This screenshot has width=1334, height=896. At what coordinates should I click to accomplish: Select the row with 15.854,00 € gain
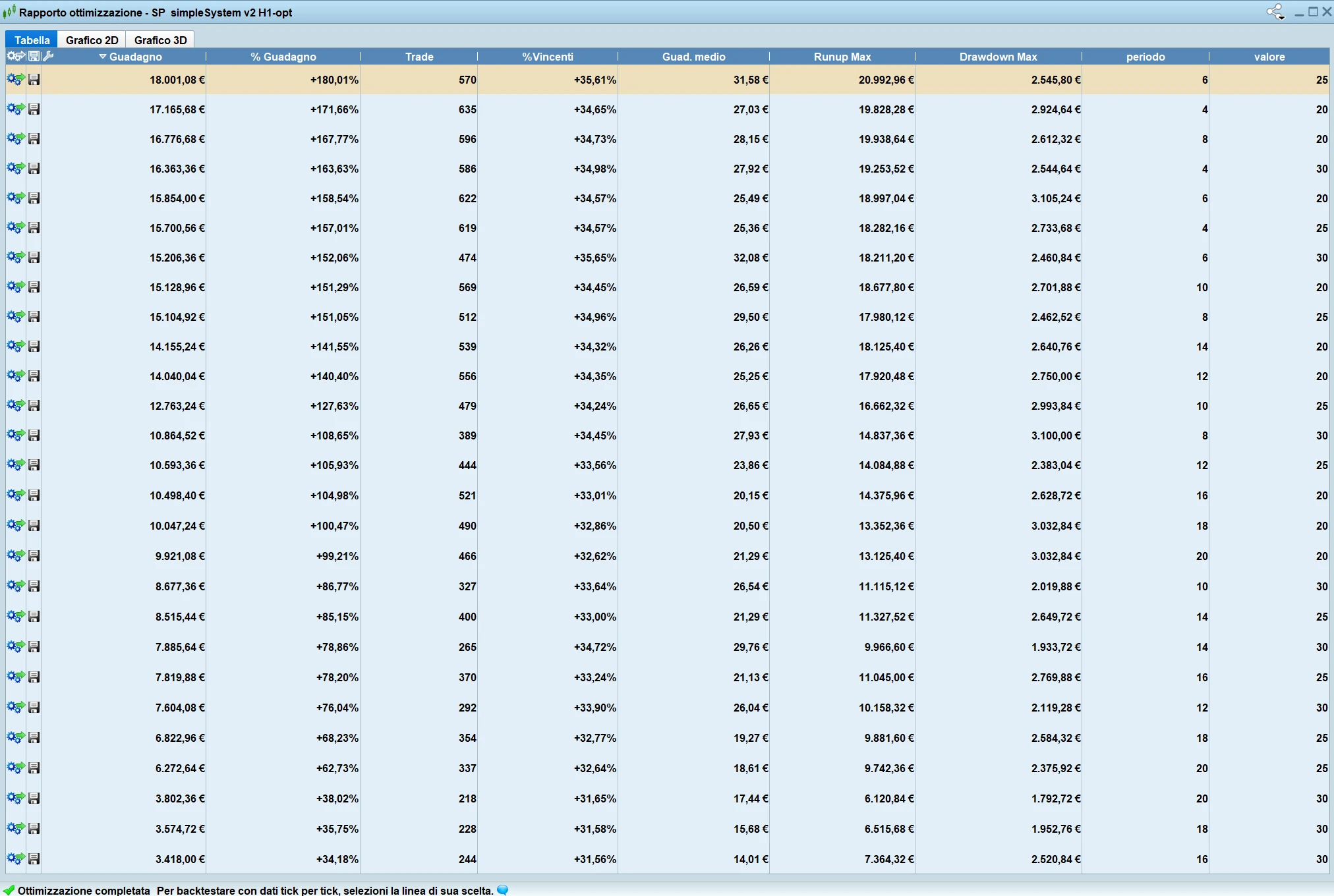pyautogui.click(x=667, y=198)
